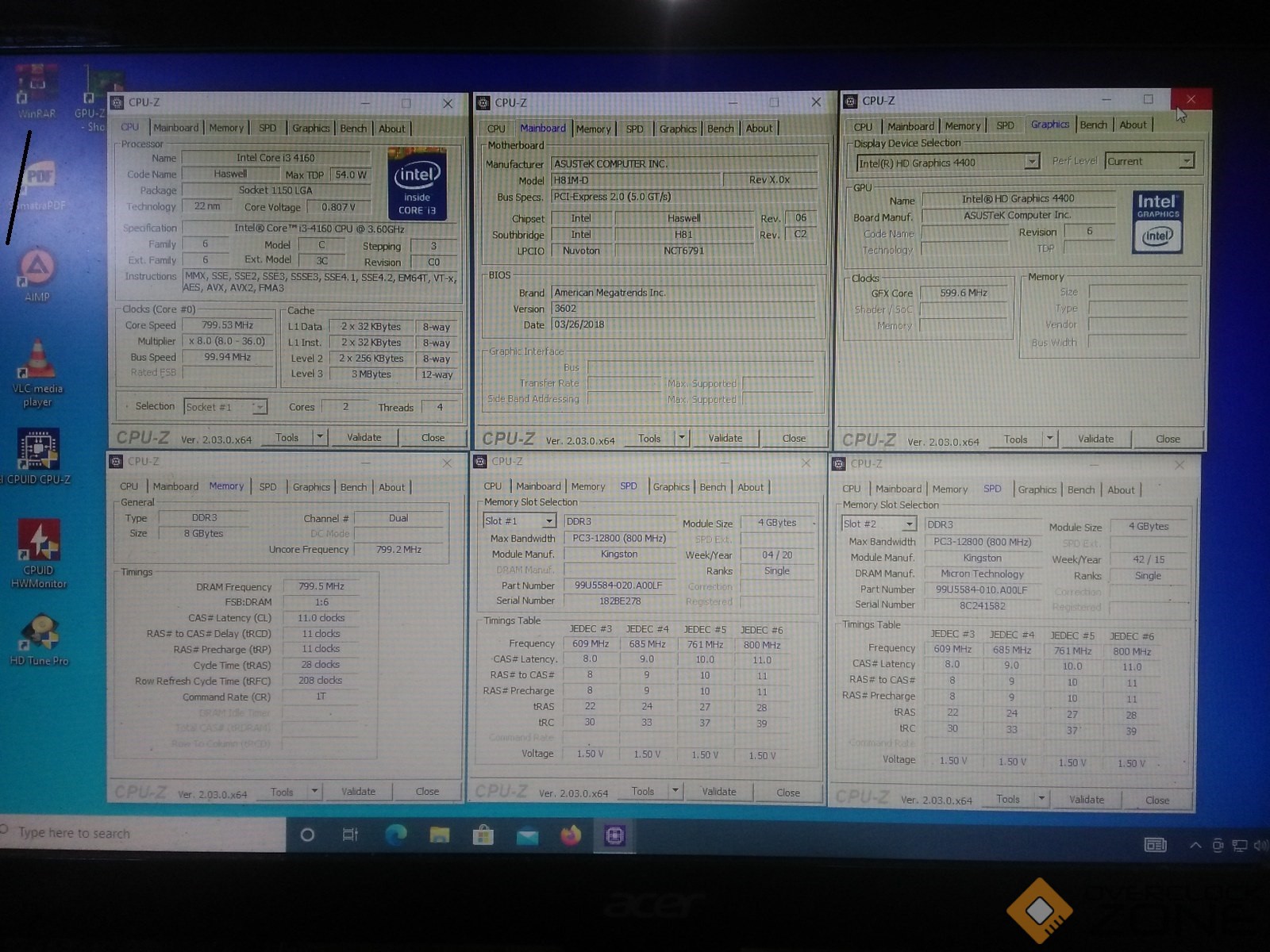Expand Tools arrow in Slot #2 SPD window
Screen dimensions: 1270x952
[1042, 799]
